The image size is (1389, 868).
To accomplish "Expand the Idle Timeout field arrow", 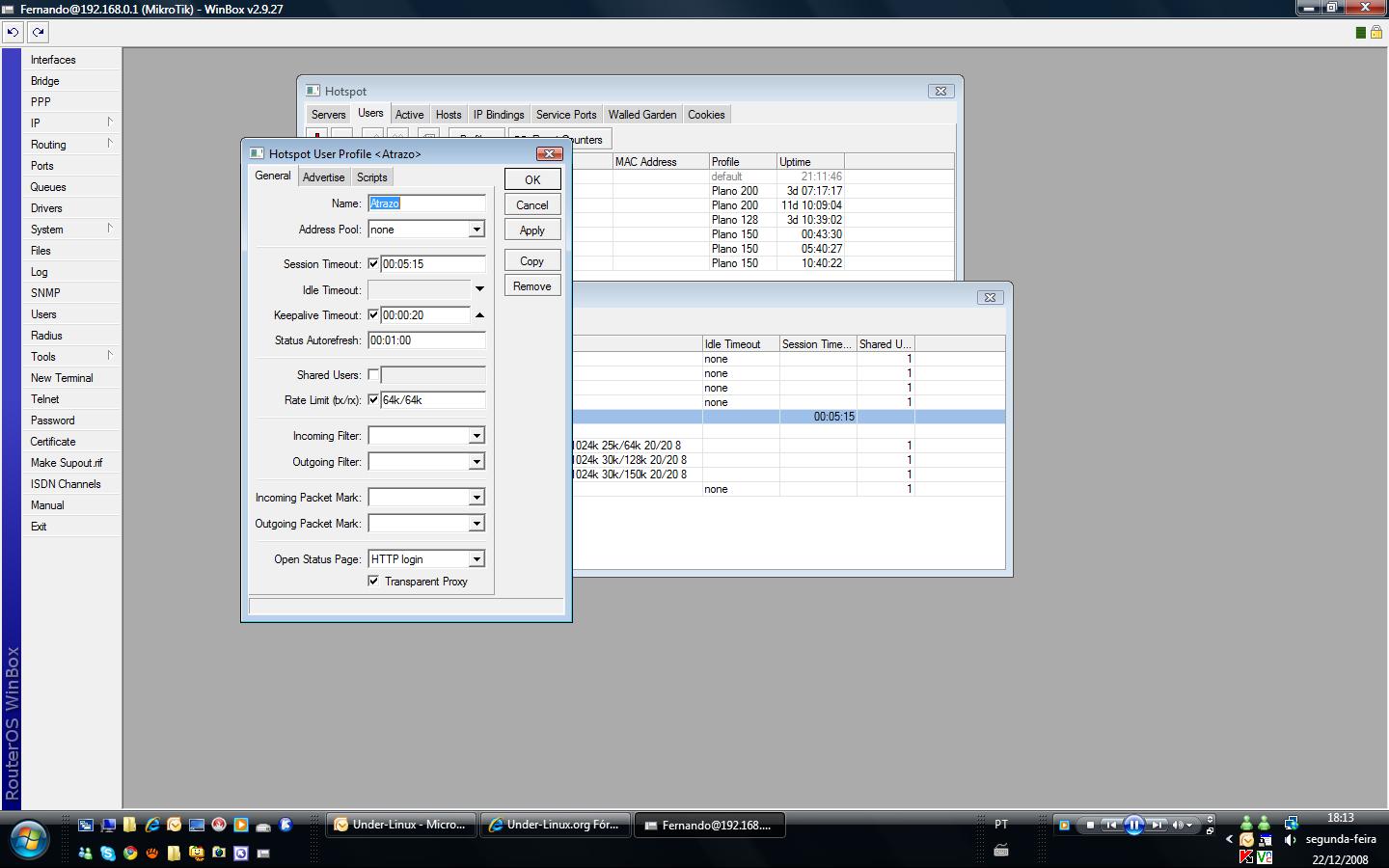I will (479, 289).
